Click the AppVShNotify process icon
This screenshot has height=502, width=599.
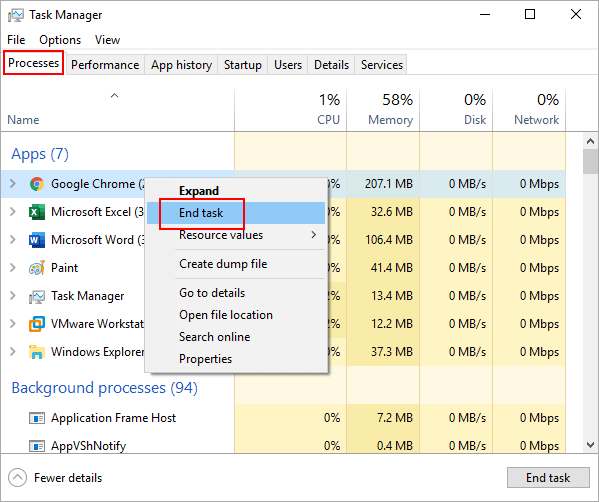click(37, 446)
